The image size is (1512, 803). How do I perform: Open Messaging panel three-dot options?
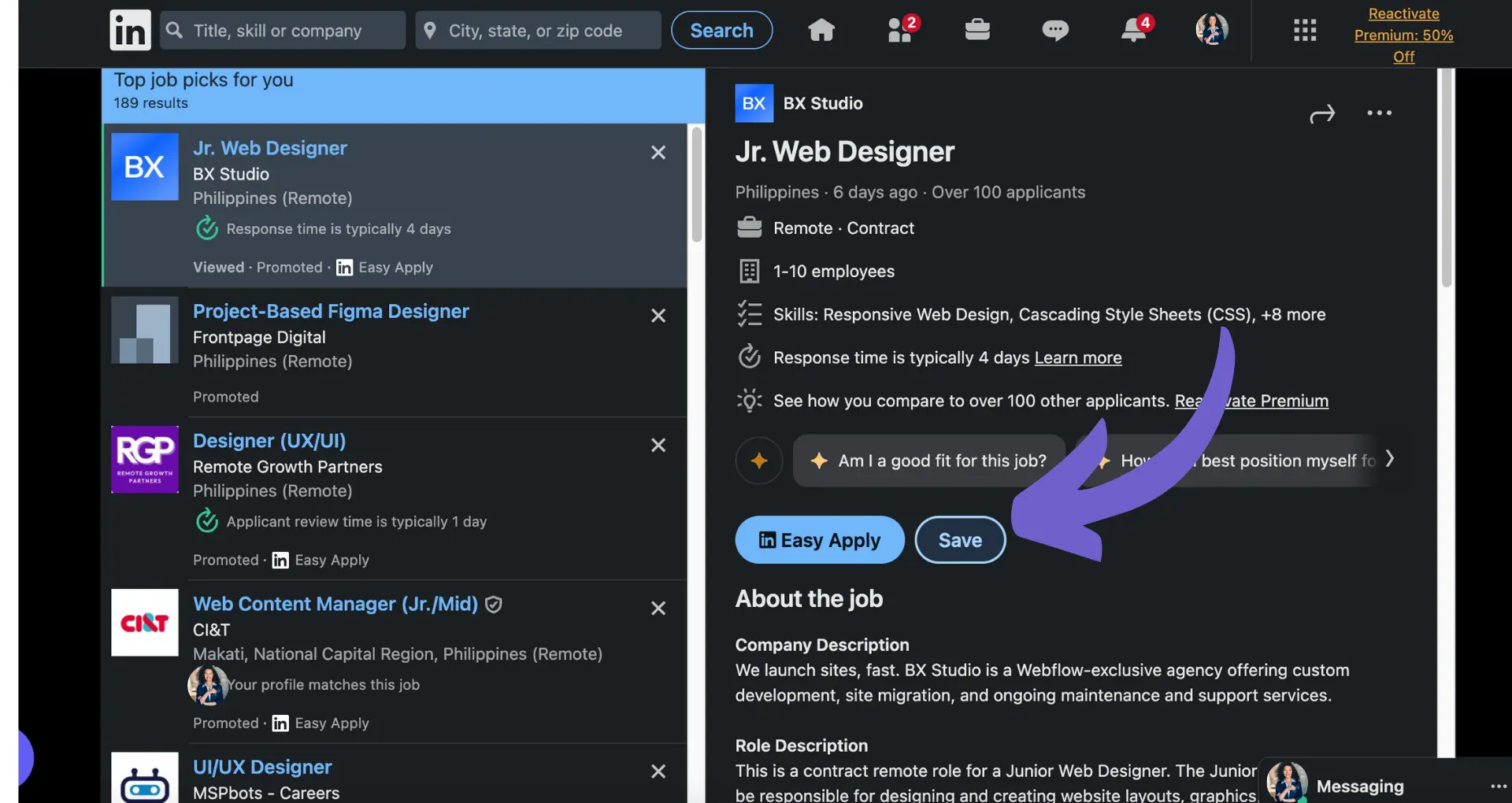pyautogui.click(x=1498, y=786)
